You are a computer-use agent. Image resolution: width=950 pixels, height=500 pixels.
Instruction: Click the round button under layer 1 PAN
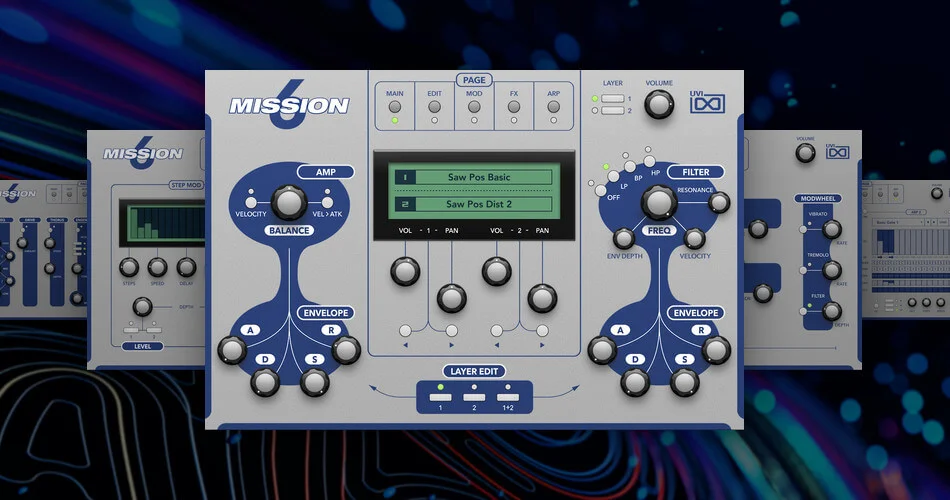pos(451,330)
